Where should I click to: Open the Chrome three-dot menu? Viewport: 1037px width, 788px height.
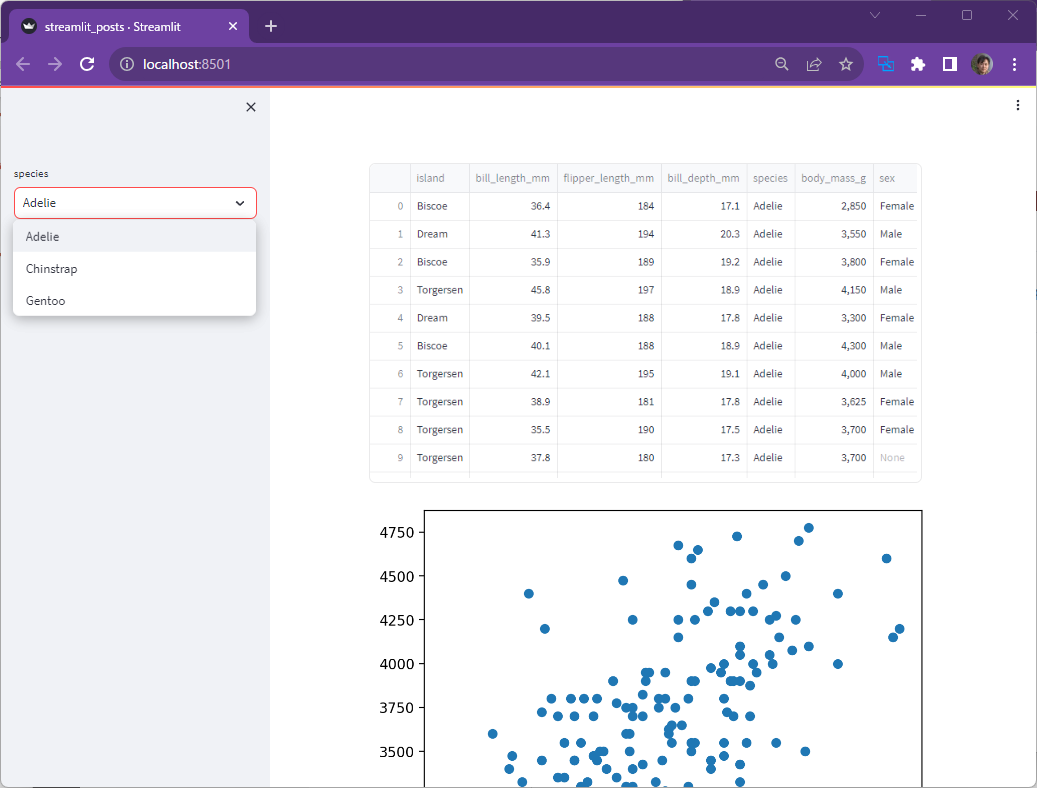point(1014,63)
